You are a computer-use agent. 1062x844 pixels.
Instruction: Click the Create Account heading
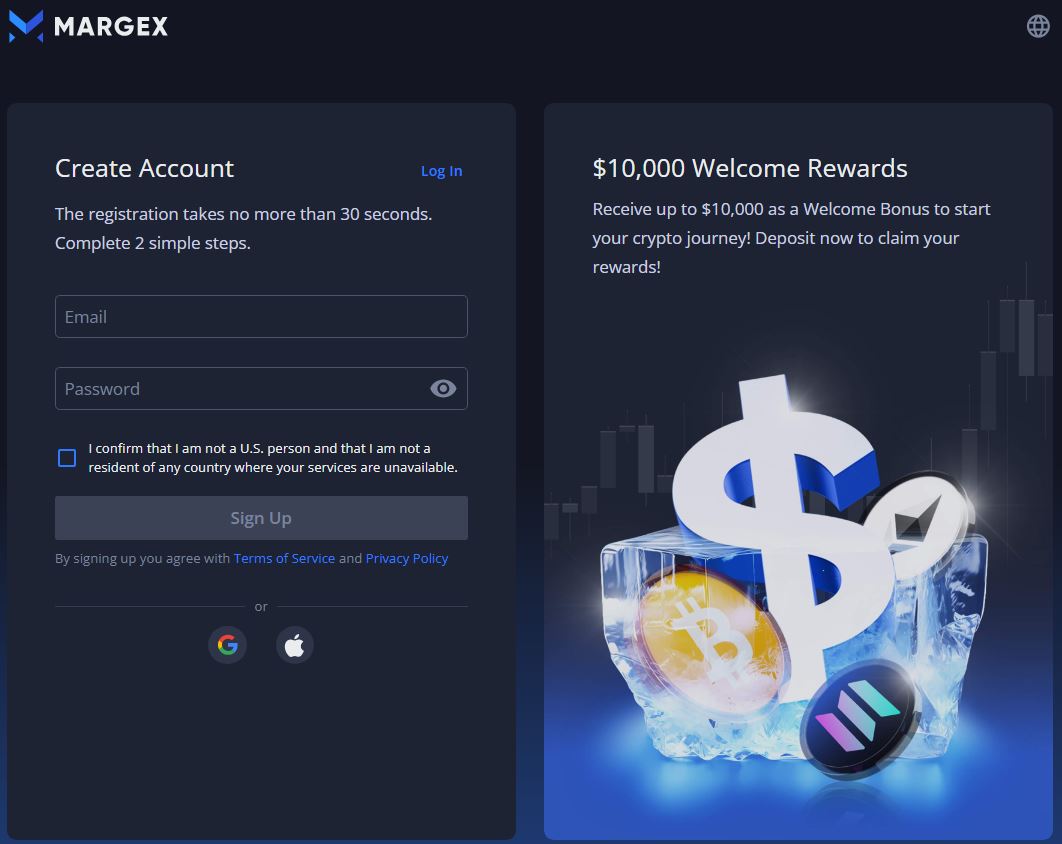(x=144, y=168)
